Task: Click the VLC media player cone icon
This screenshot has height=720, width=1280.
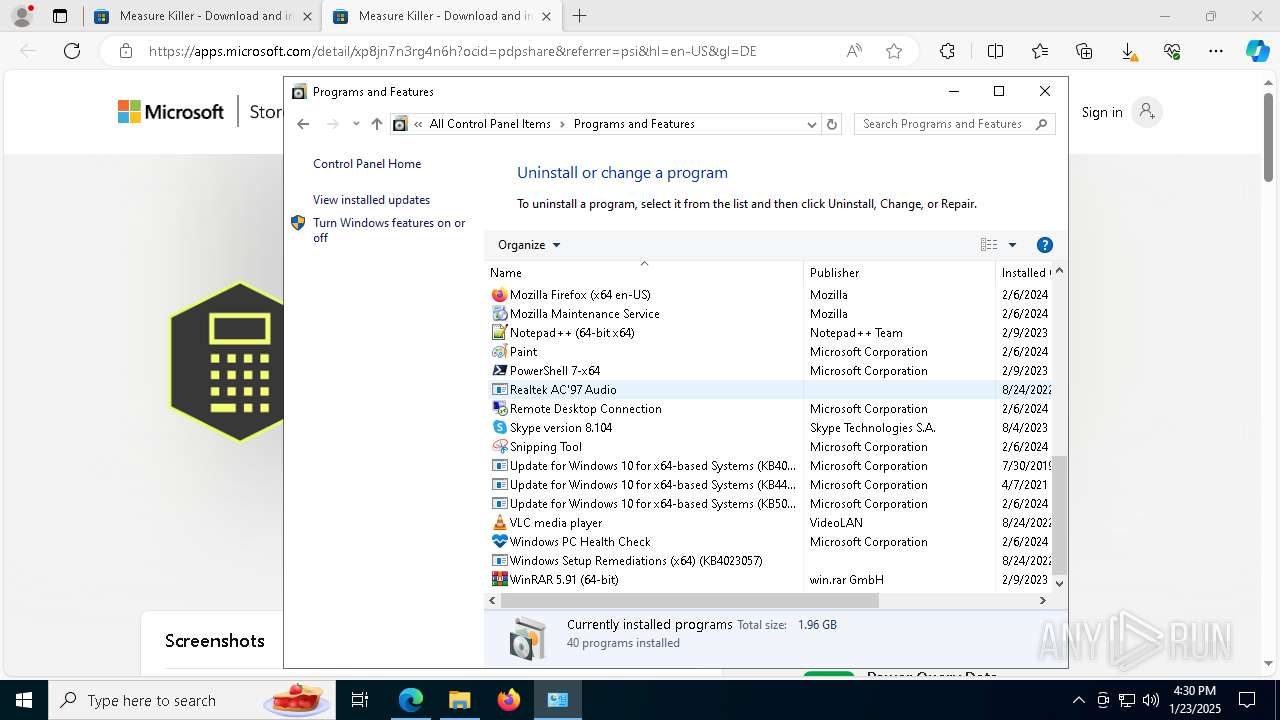Action: coord(500,523)
